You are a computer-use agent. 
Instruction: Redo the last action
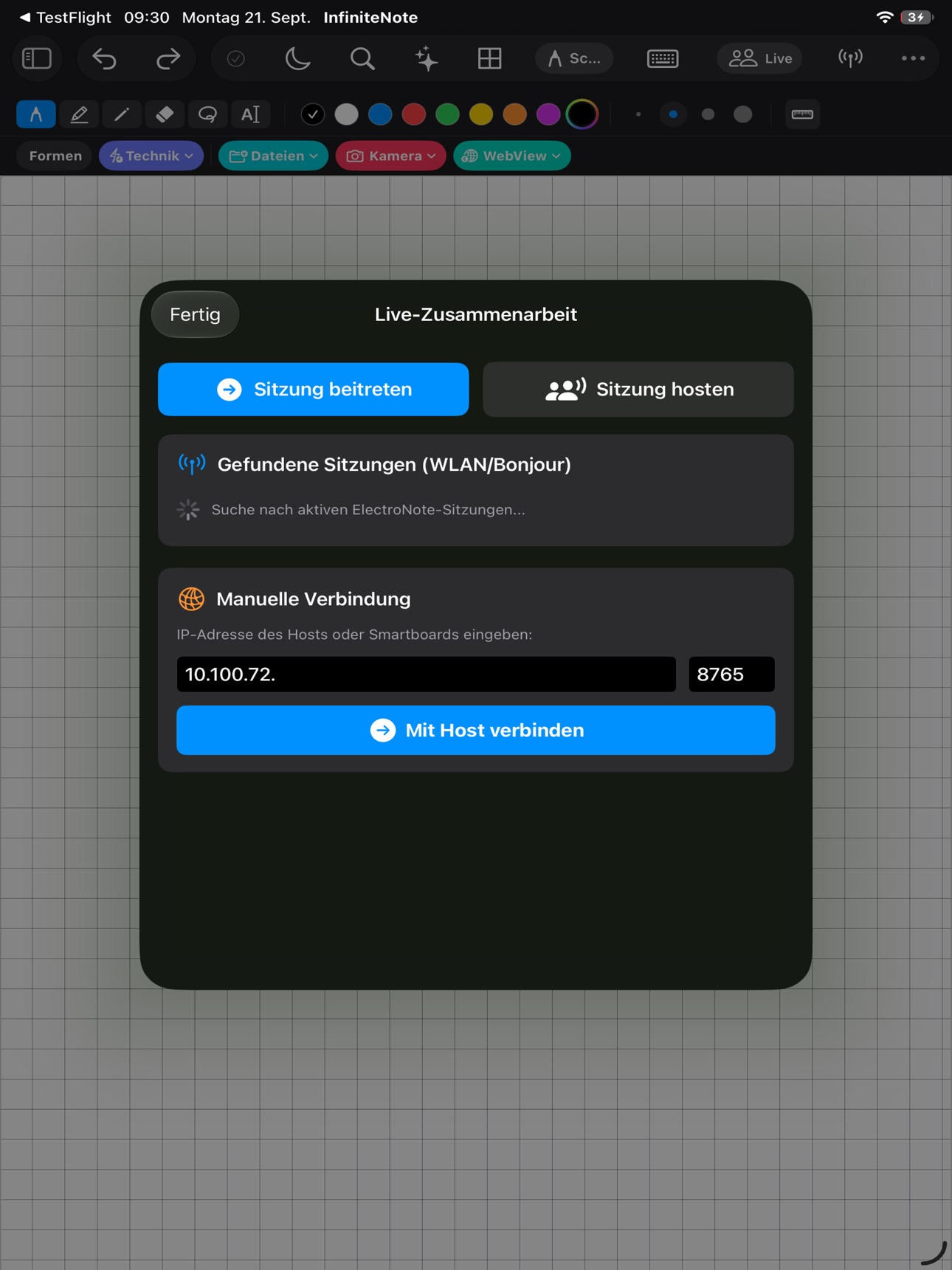(168, 58)
